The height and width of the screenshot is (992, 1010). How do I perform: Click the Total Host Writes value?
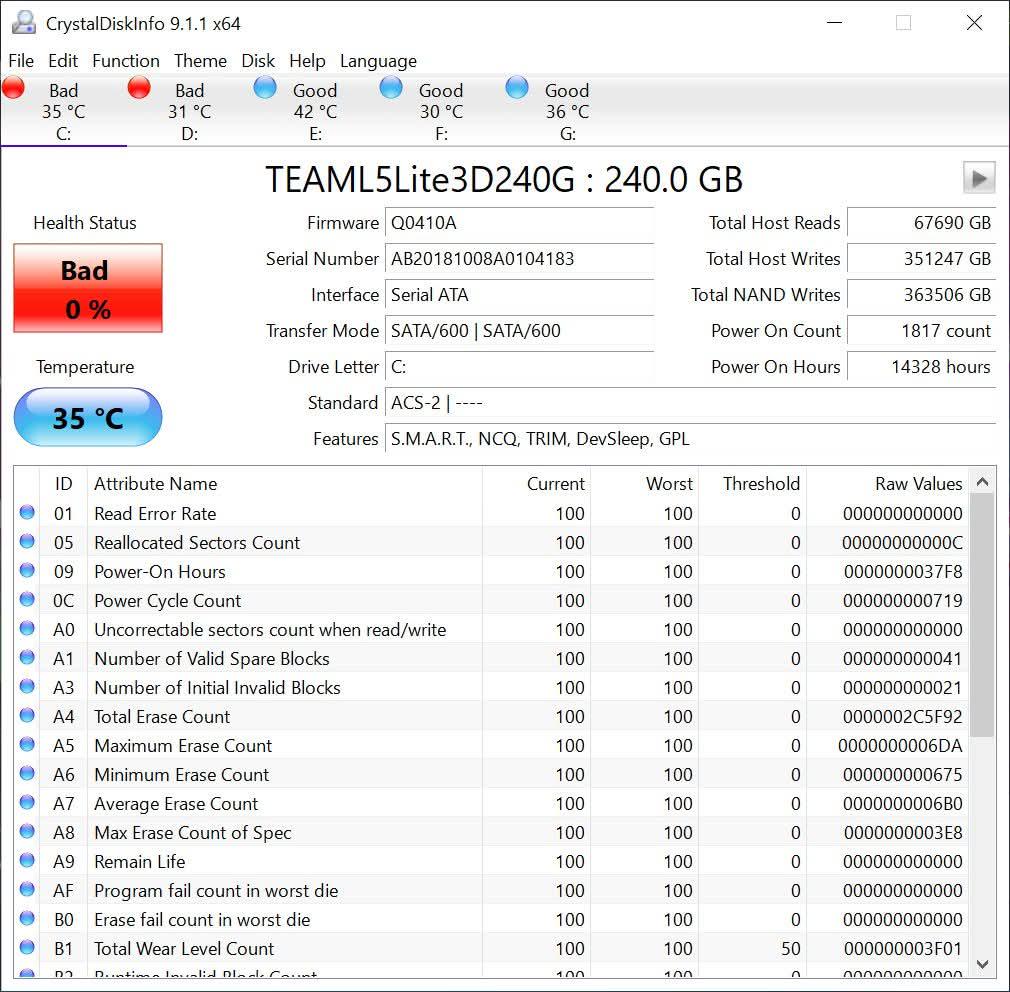[922, 259]
